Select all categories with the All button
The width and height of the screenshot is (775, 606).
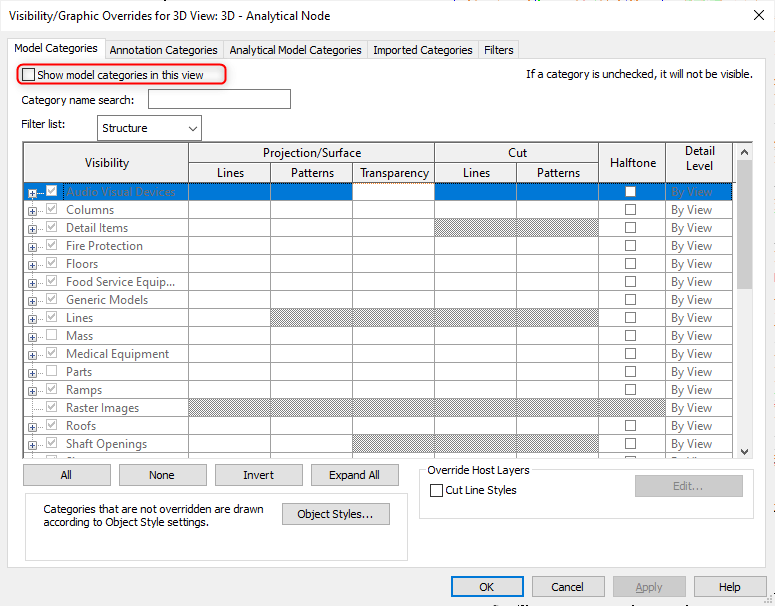click(66, 475)
